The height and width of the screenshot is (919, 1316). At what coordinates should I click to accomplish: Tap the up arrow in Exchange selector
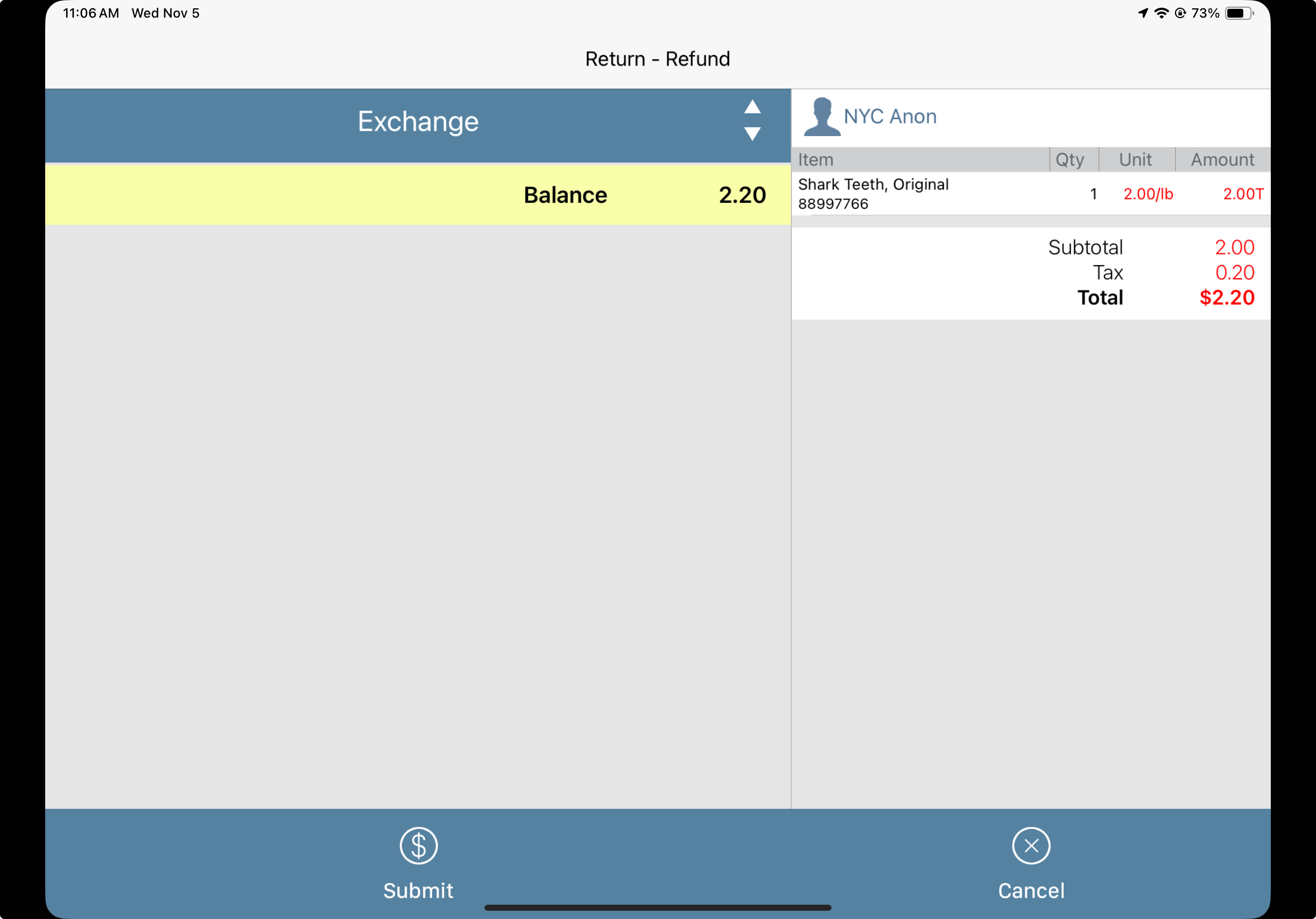[752, 107]
